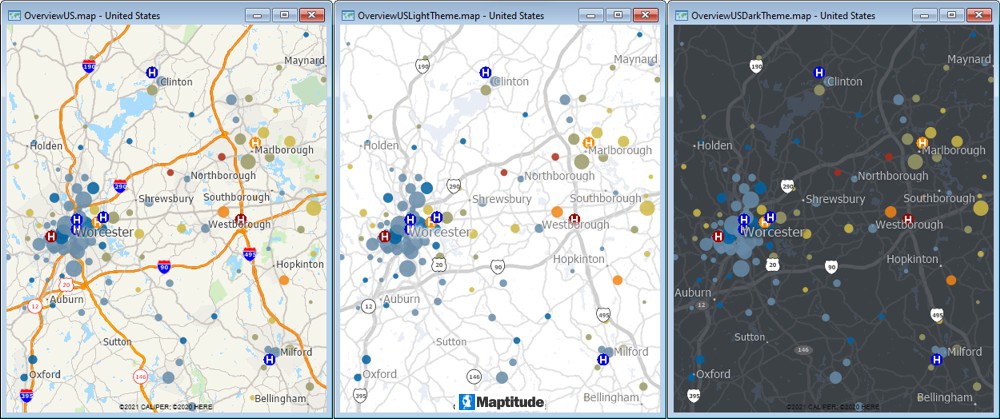The height and width of the screenshot is (419, 1000).
Task: Click the orange circle near Hopkinton in the light theme map
Action: click(617, 279)
